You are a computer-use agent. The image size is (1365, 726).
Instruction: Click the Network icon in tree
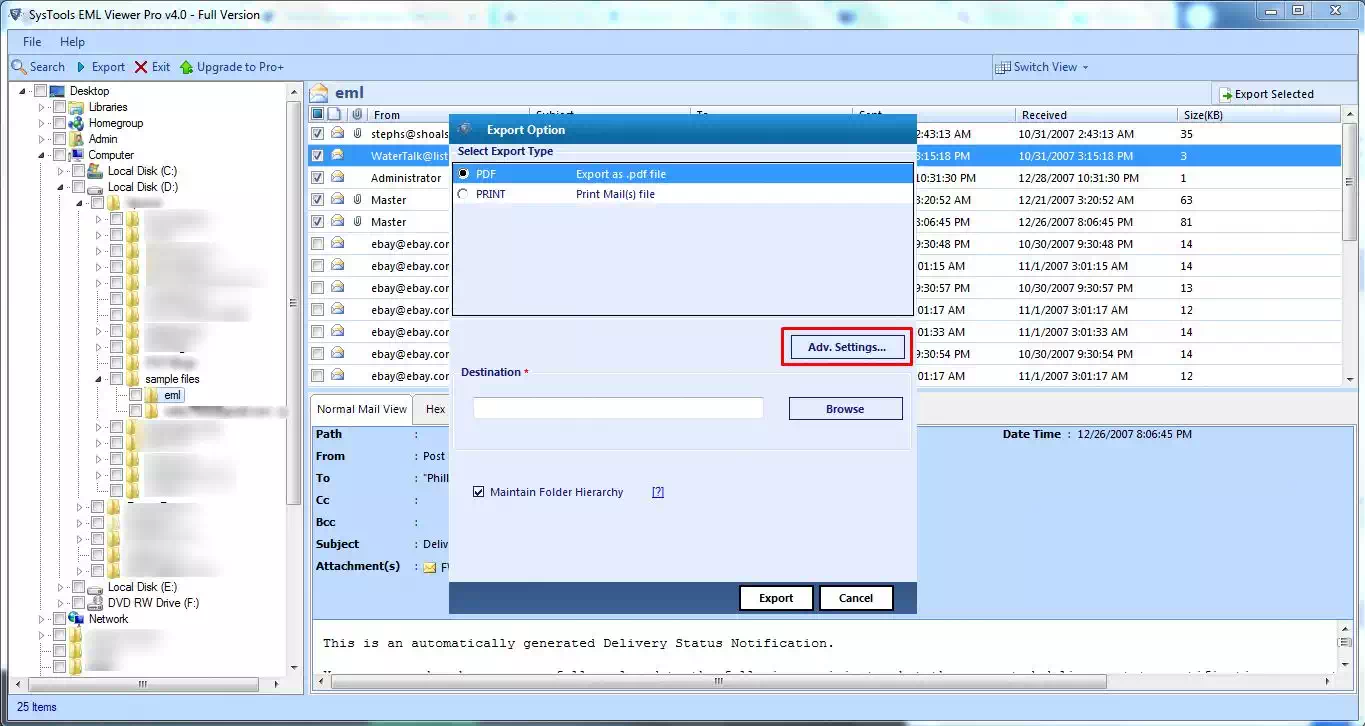pos(76,619)
